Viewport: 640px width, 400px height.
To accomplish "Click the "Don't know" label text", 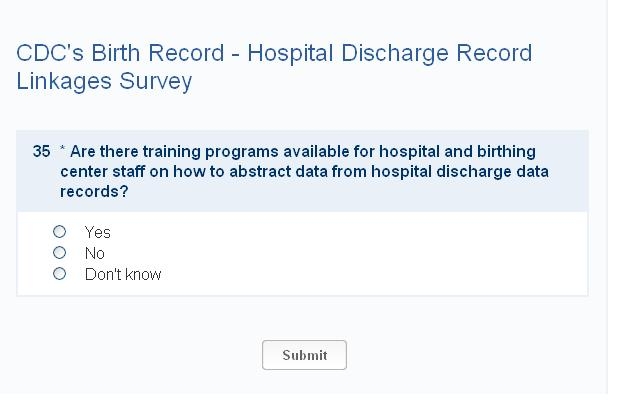I will (x=123, y=274).
